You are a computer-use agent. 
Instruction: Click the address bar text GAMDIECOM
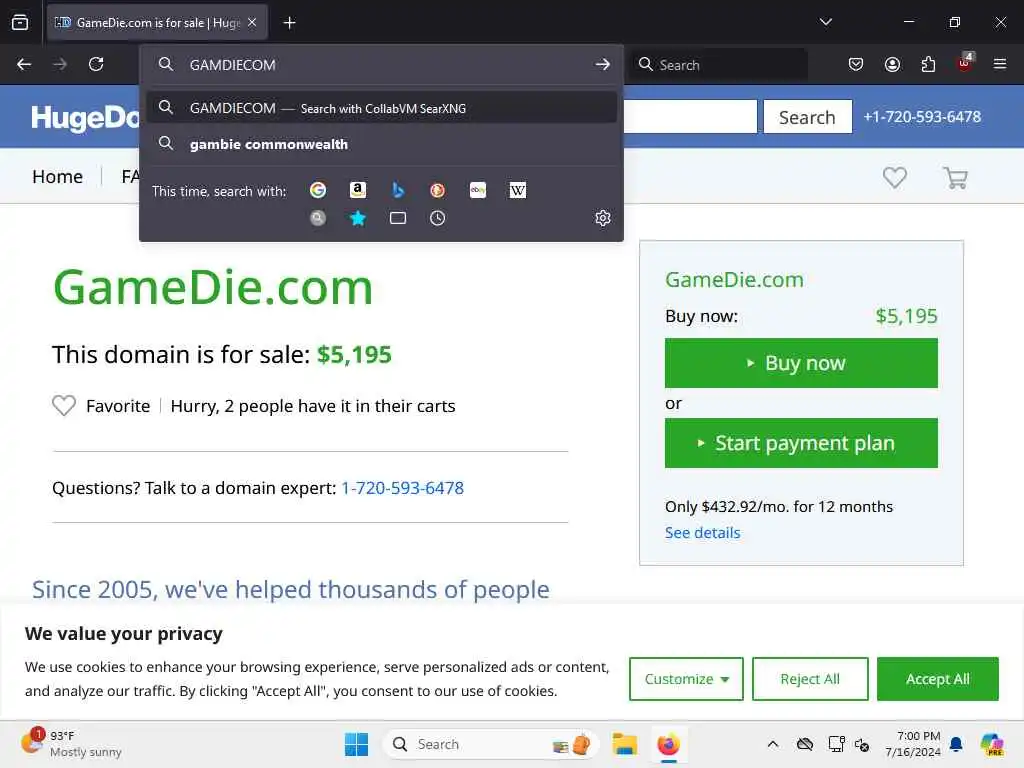pos(232,65)
